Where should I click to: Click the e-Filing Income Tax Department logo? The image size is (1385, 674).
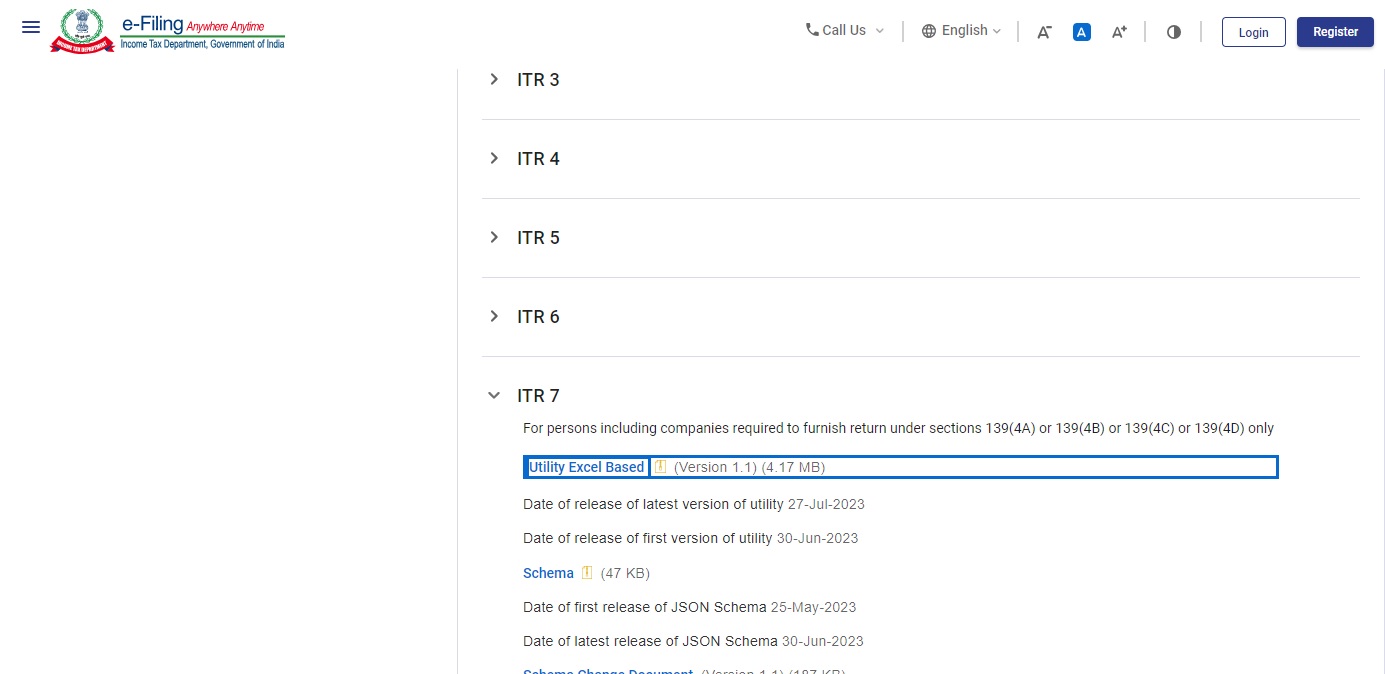tap(167, 30)
